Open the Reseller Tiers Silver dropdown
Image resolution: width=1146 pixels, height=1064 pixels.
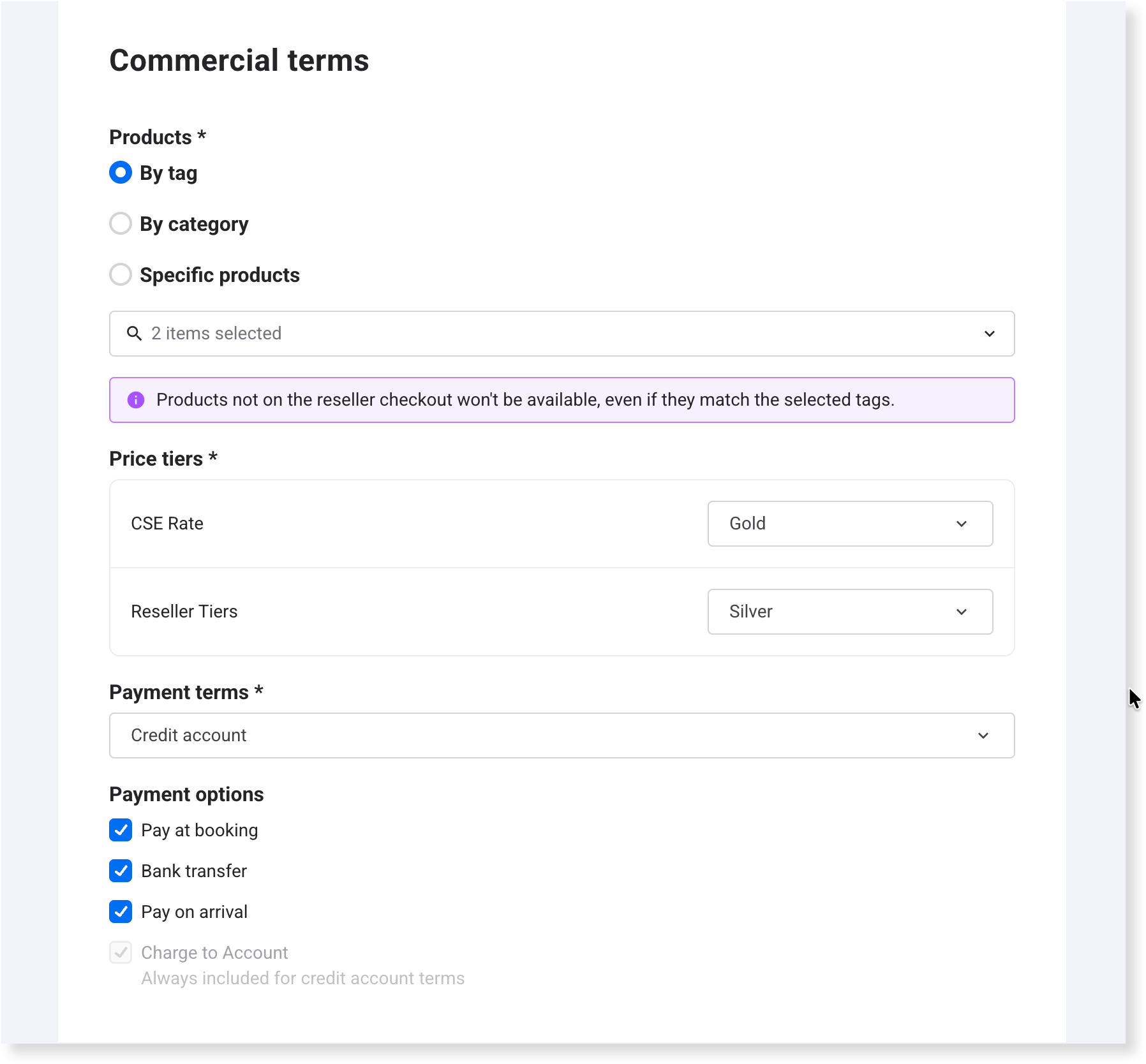click(x=851, y=612)
